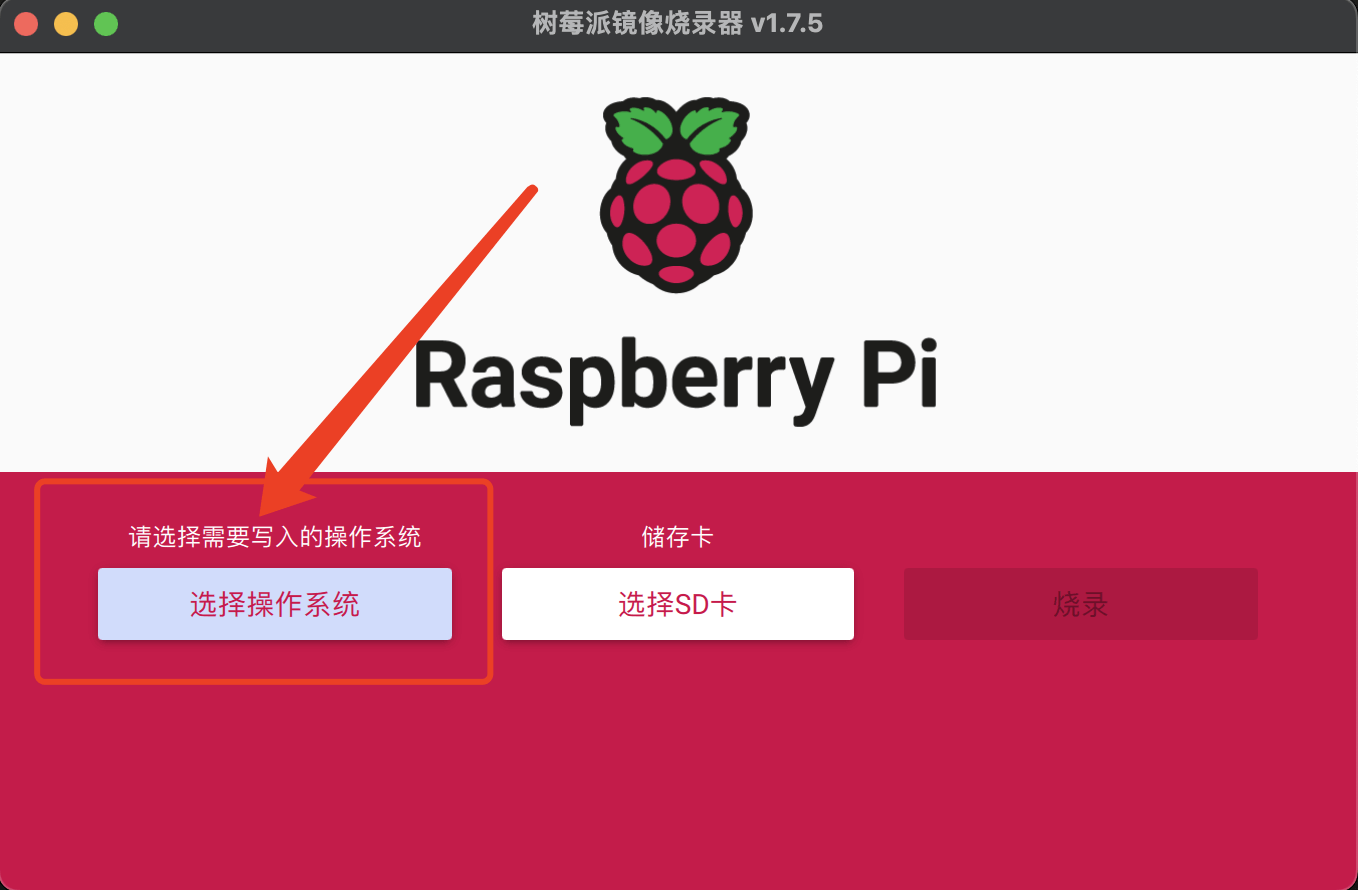Start writing with the 烧录 button
The height and width of the screenshot is (890, 1358).
pos(1081,604)
